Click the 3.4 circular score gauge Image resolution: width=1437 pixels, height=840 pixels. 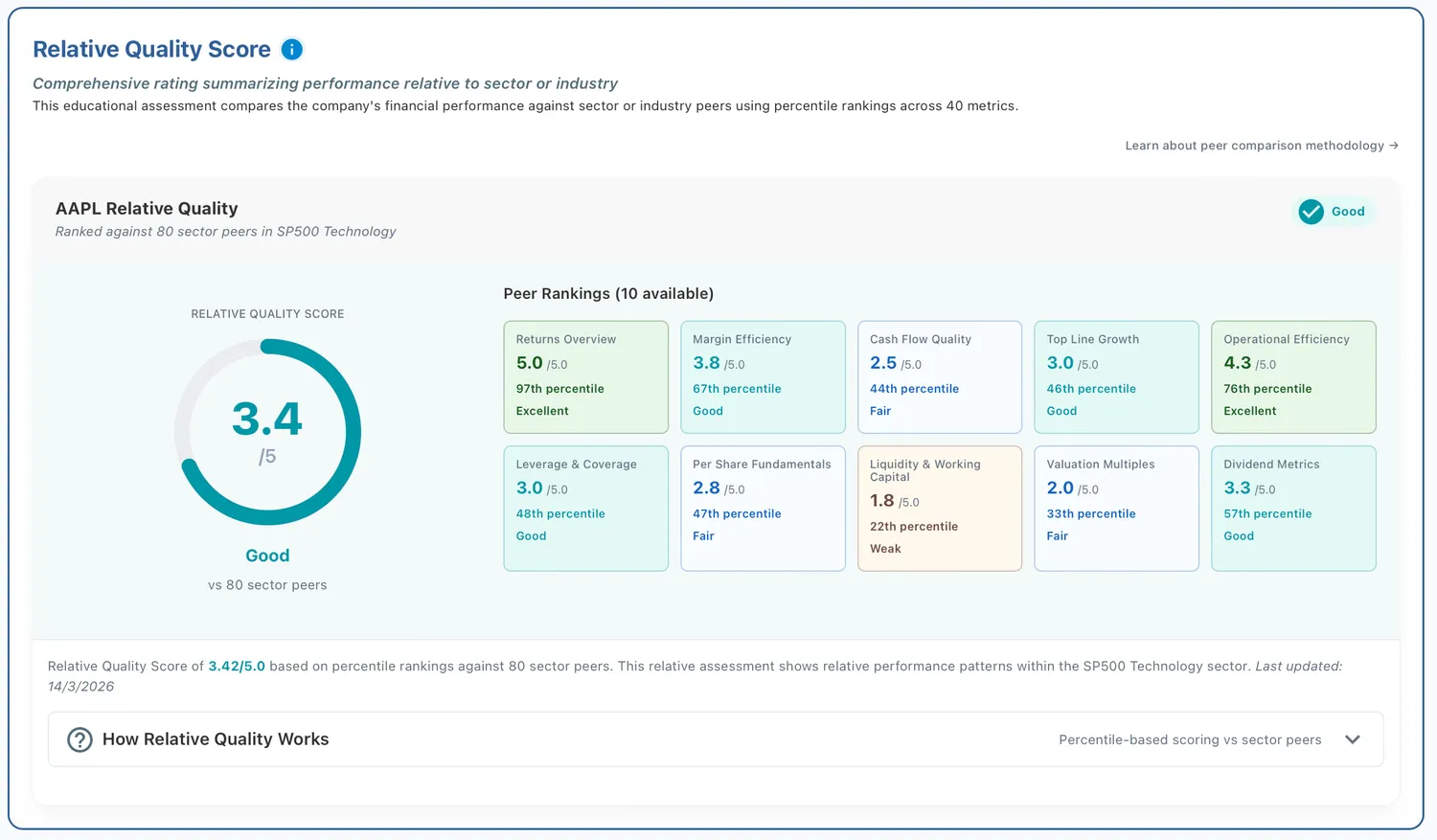[x=267, y=432]
